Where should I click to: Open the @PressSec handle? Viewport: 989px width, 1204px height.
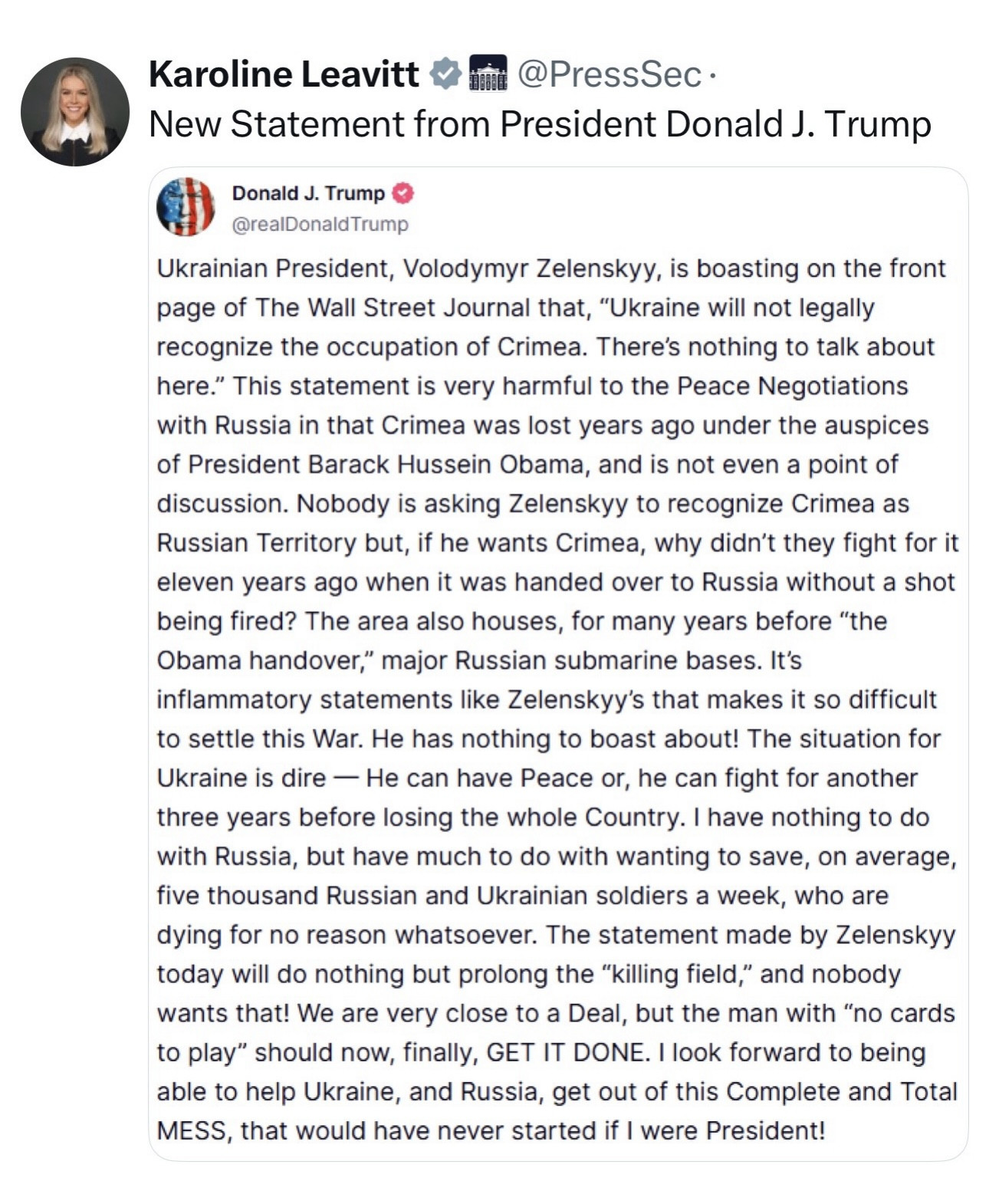[x=609, y=74]
